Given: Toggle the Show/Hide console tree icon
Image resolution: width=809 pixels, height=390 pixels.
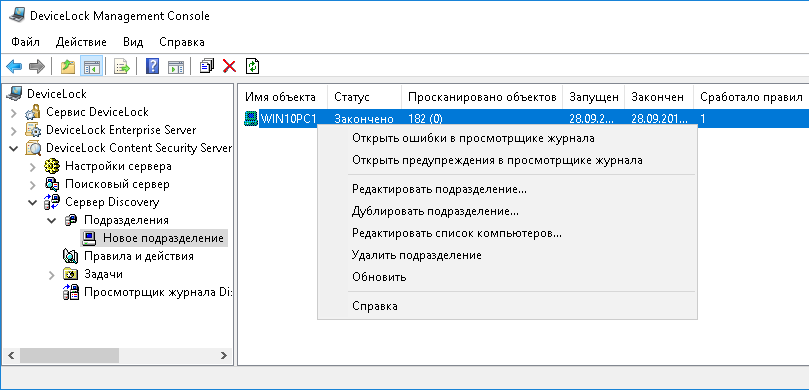Looking at the screenshot, I should point(92,66).
